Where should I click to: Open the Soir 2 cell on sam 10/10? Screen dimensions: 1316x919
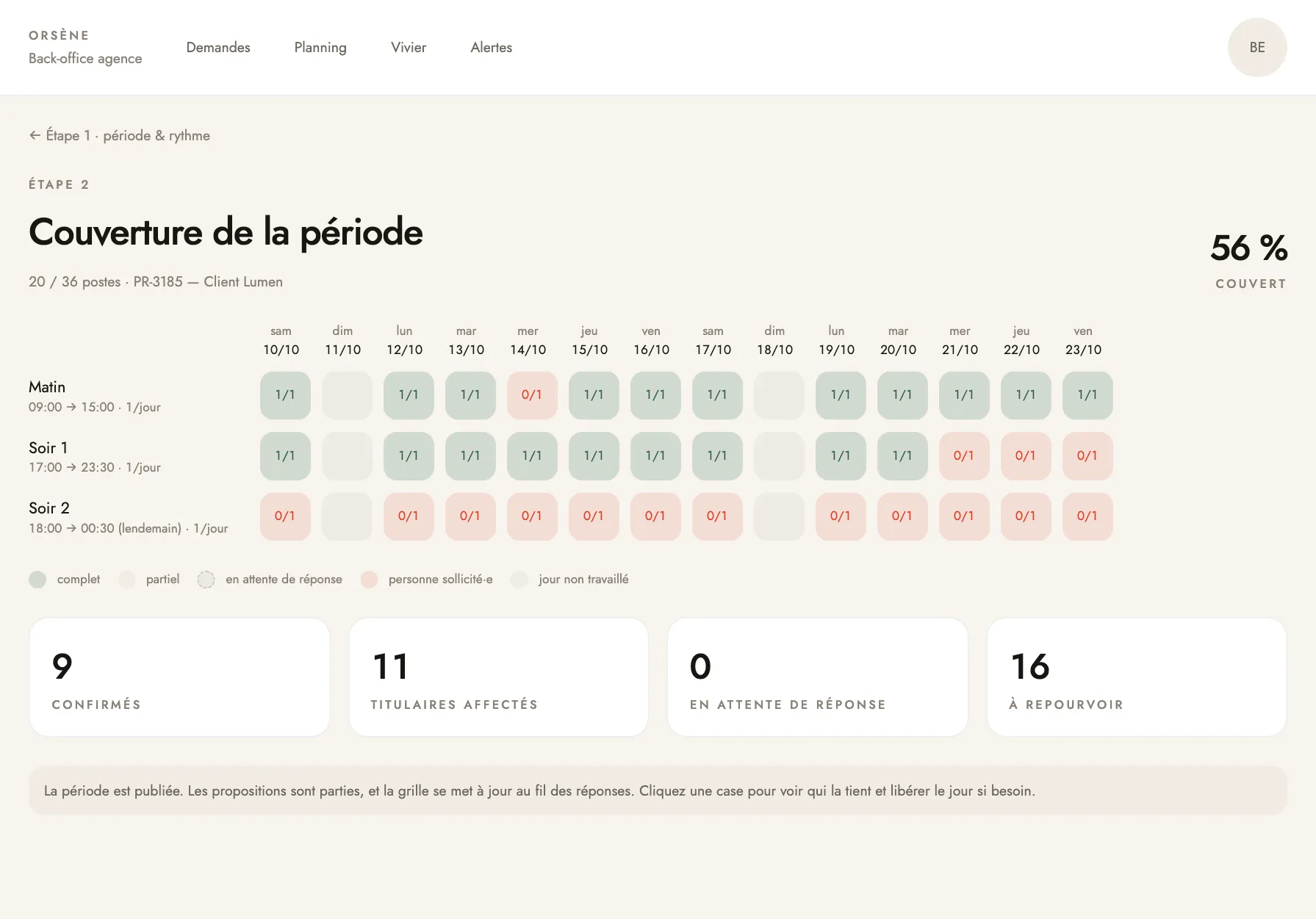click(285, 516)
